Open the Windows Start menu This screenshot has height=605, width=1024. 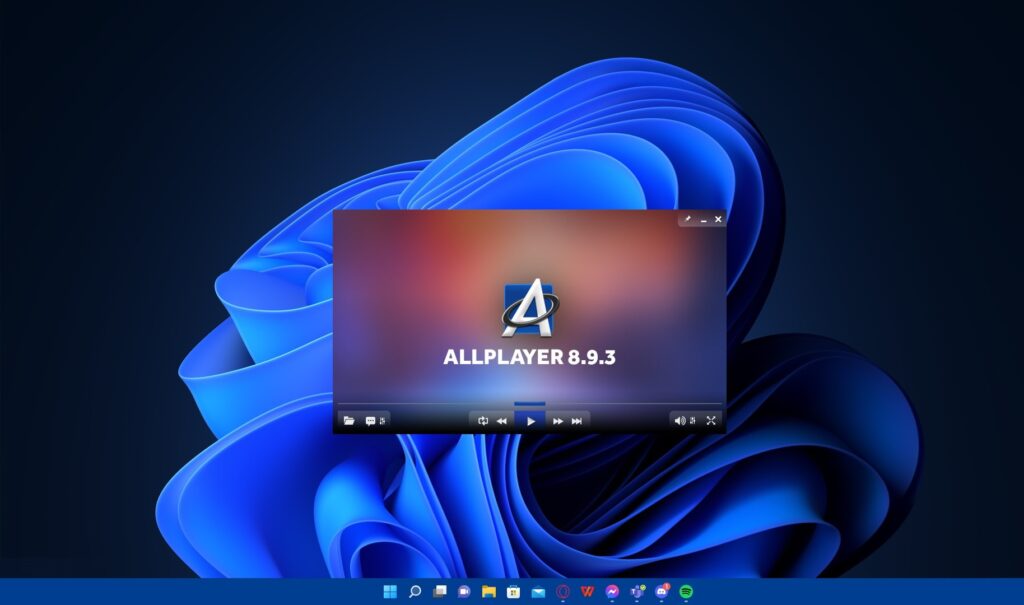click(x=390, y=592)
